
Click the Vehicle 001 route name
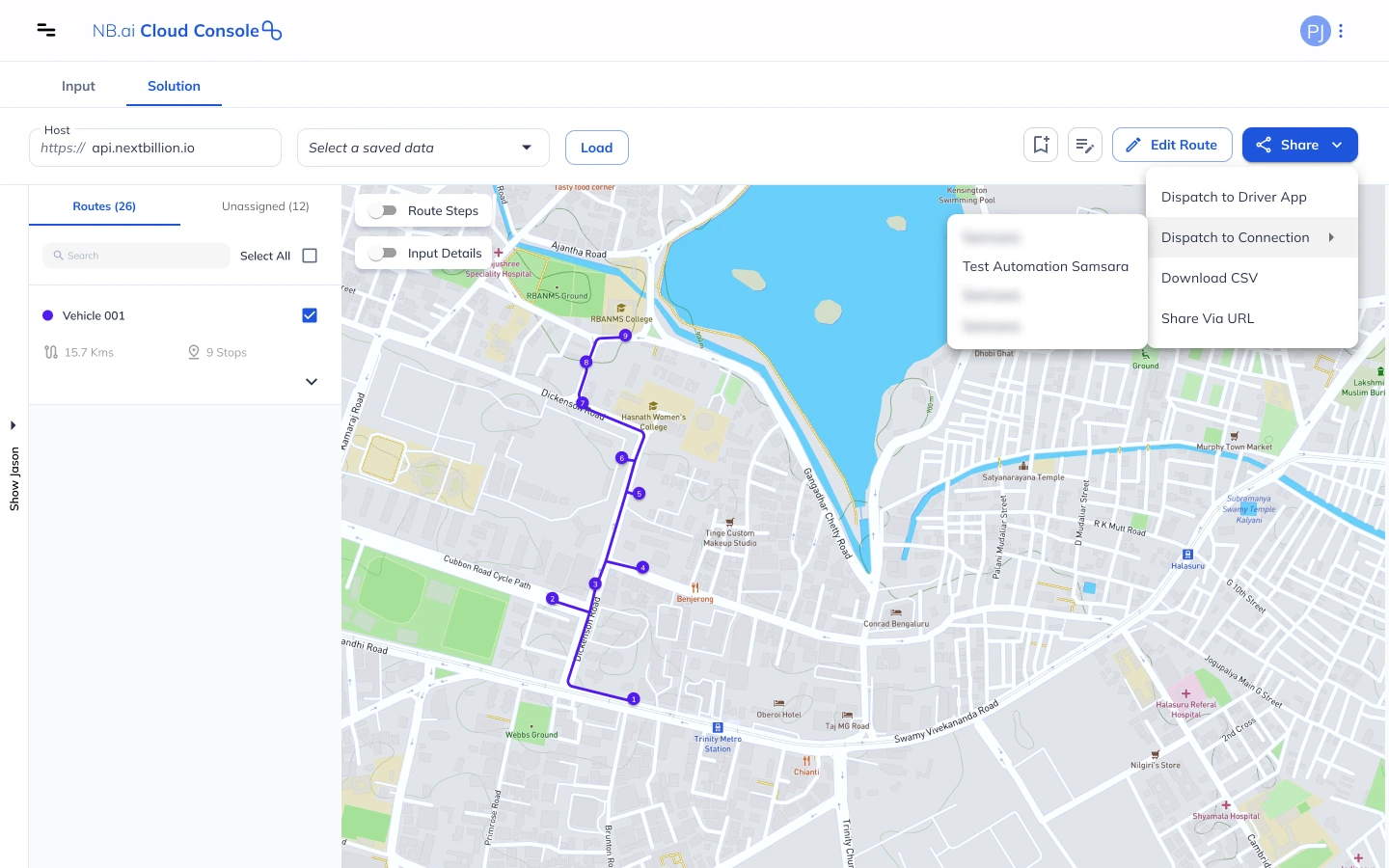94,315
